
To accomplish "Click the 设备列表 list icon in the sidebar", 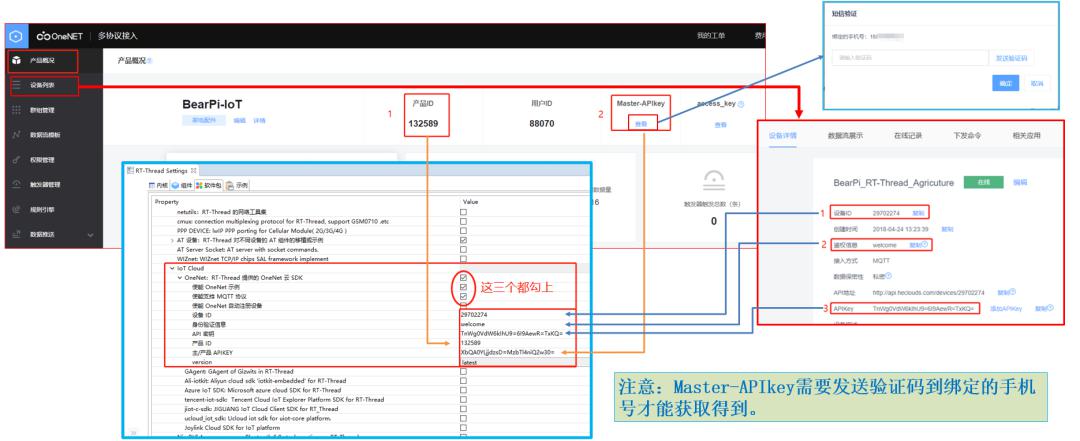I will click(17, 85).
